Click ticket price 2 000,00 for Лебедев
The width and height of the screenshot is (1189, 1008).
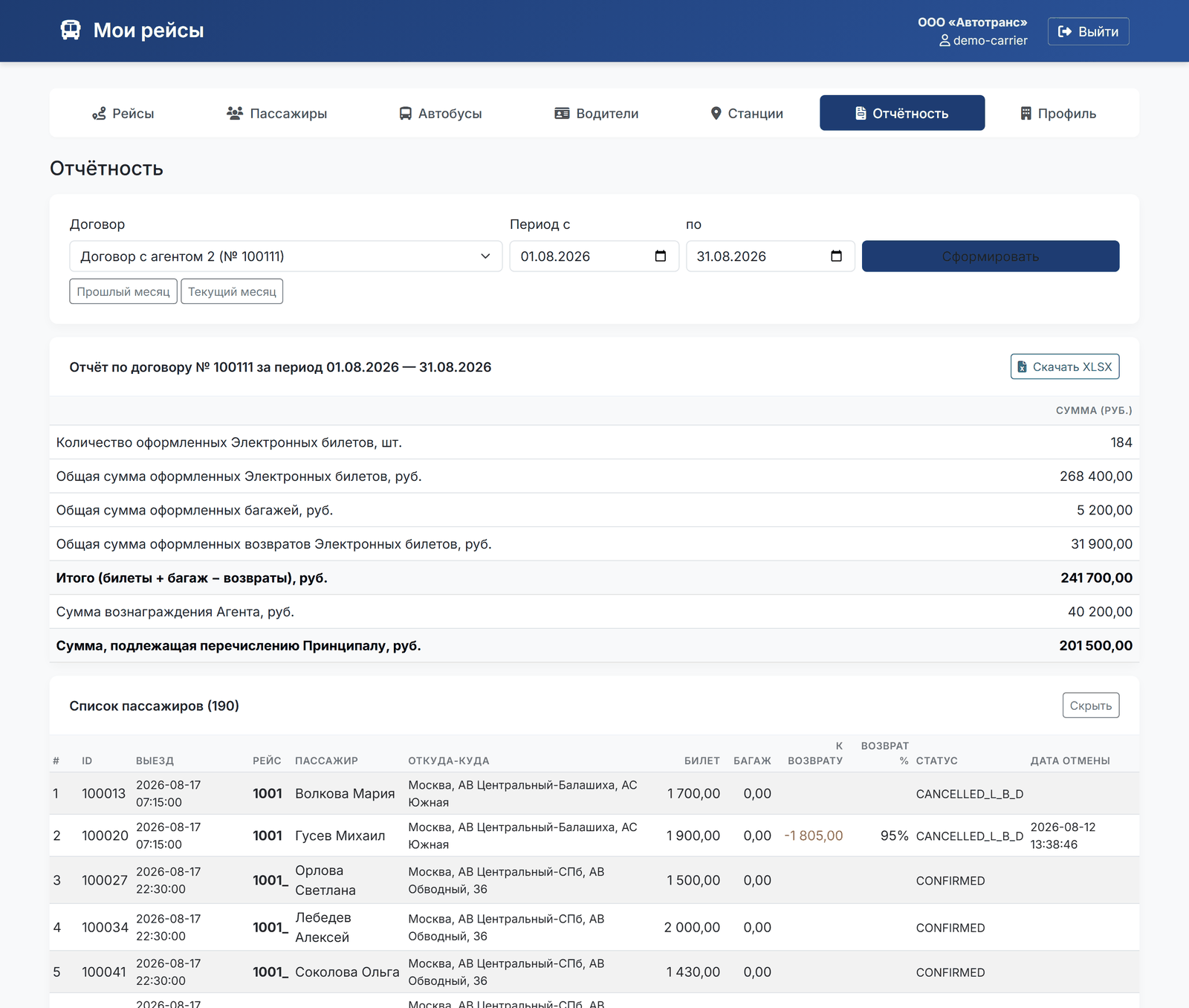click(x=692, y=927)
